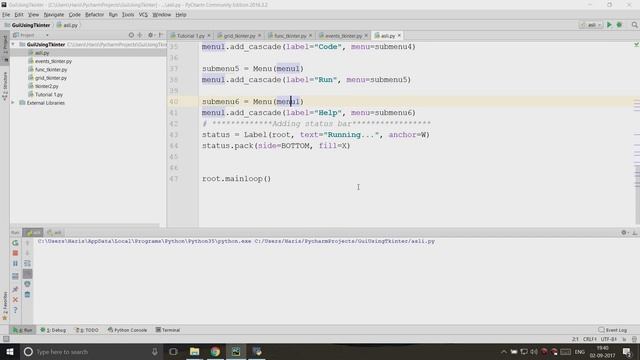Open the Tools menu

(x=128, y=15)
